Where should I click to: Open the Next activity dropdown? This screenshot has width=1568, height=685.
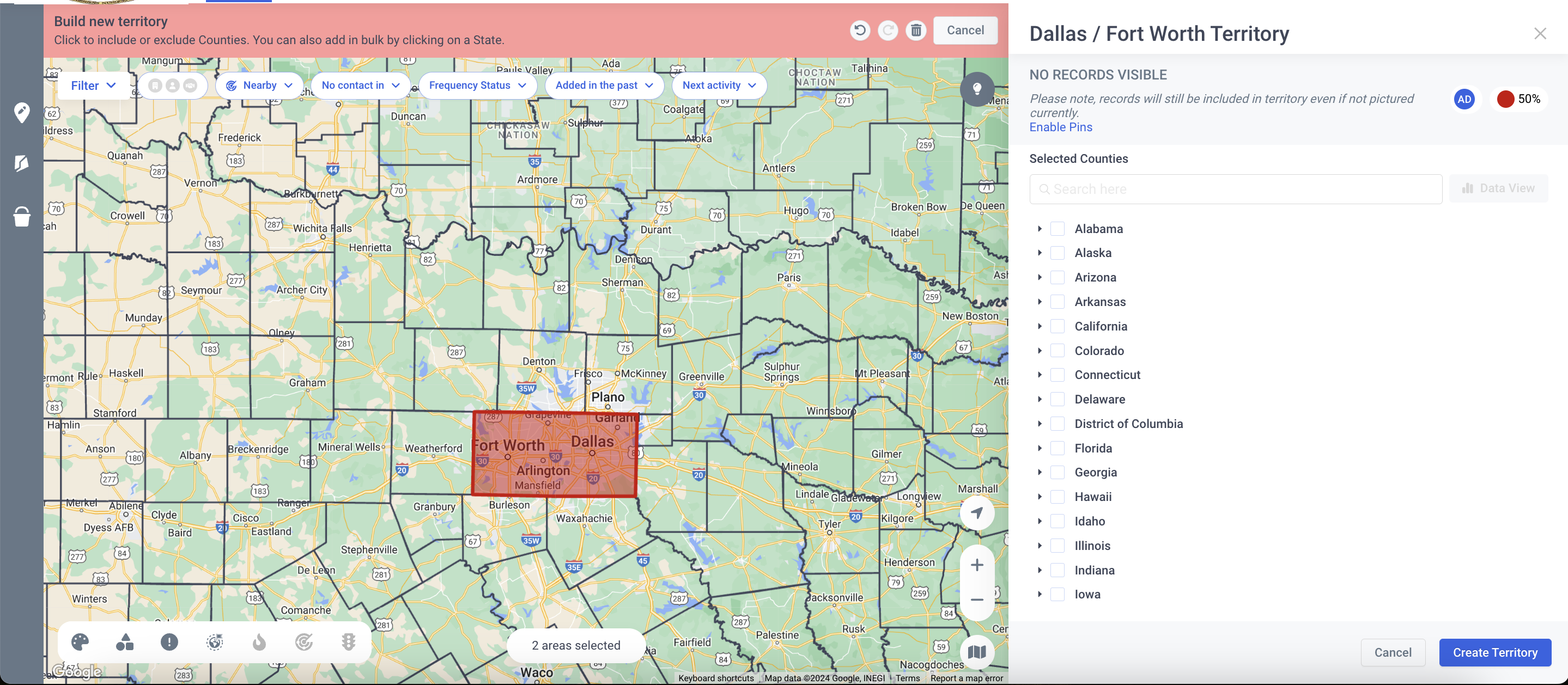(x=719, y=86)
